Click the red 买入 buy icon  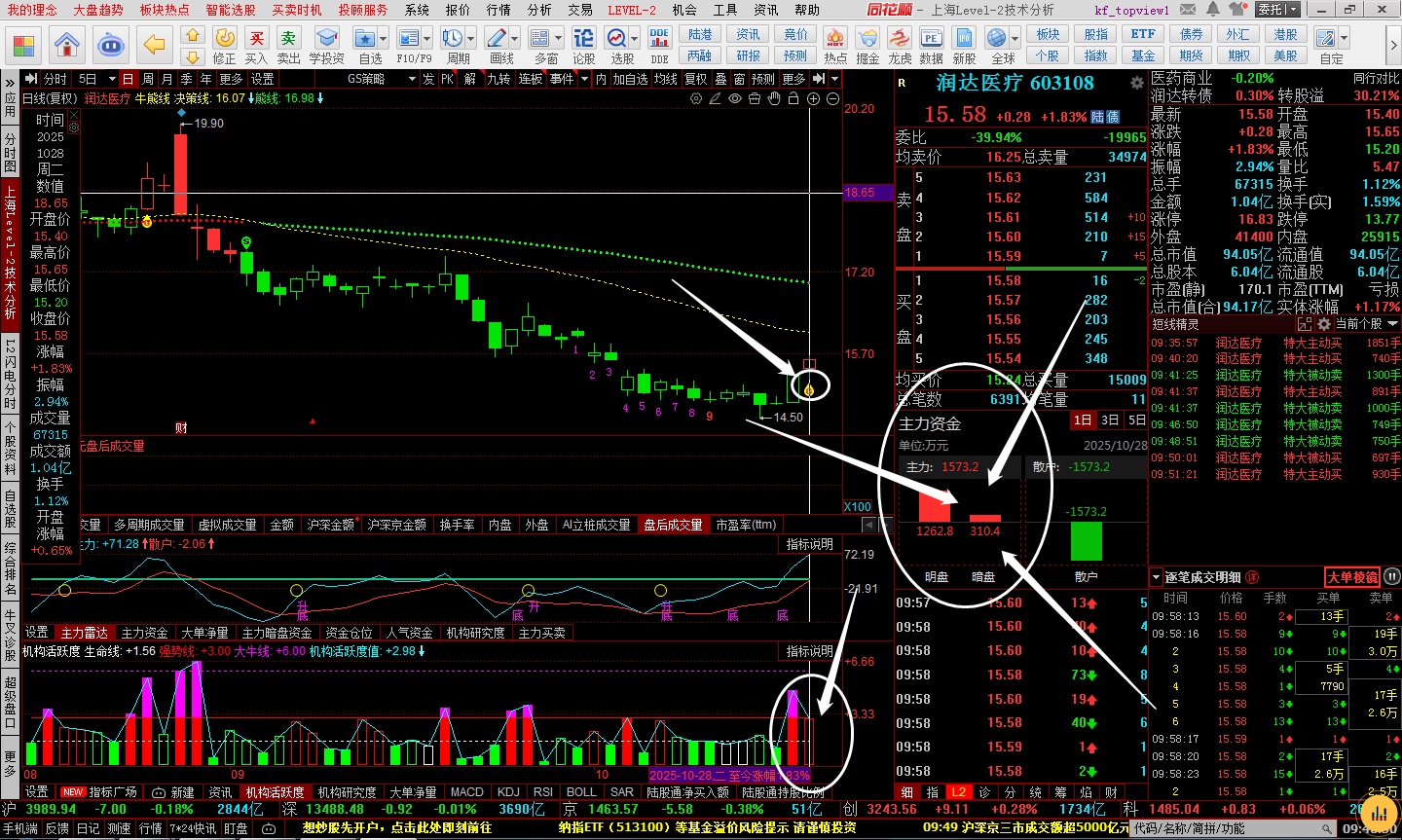(257, 44)
